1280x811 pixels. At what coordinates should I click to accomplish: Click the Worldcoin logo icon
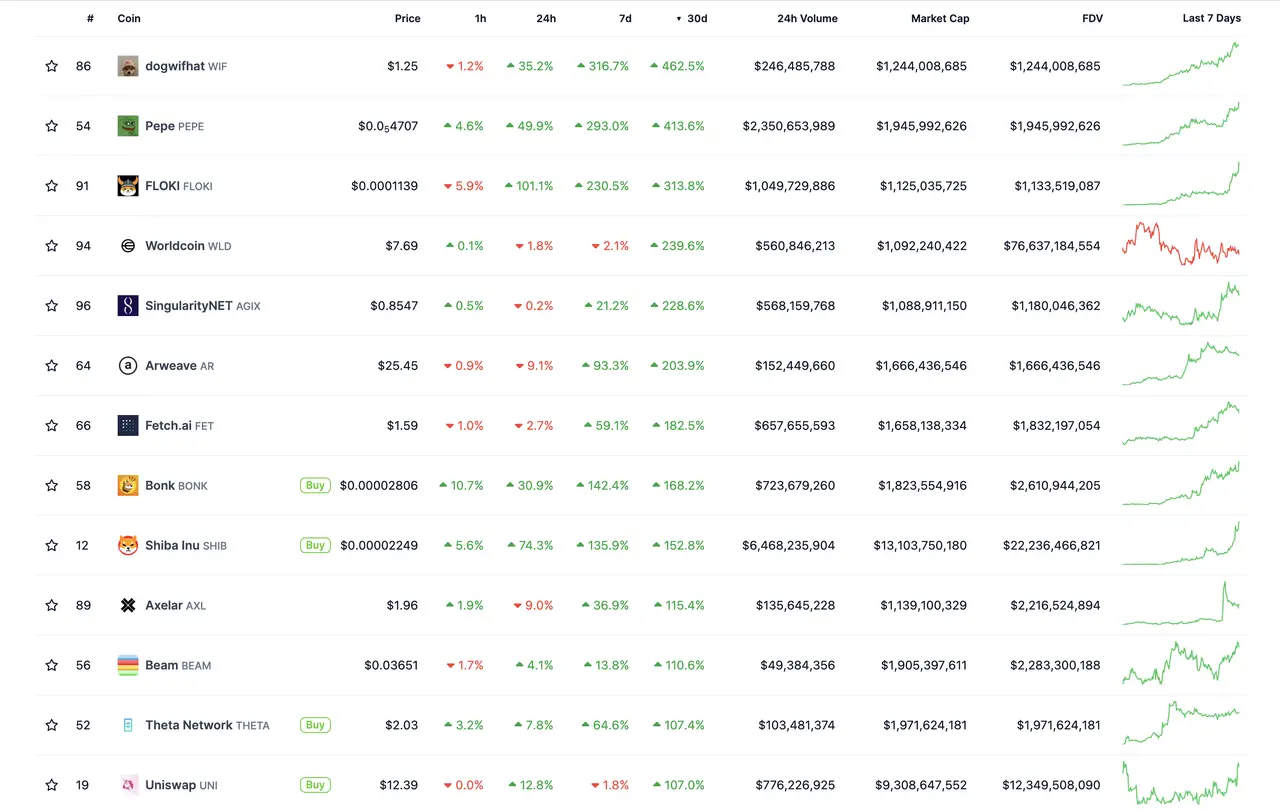[x=128, y=246]
